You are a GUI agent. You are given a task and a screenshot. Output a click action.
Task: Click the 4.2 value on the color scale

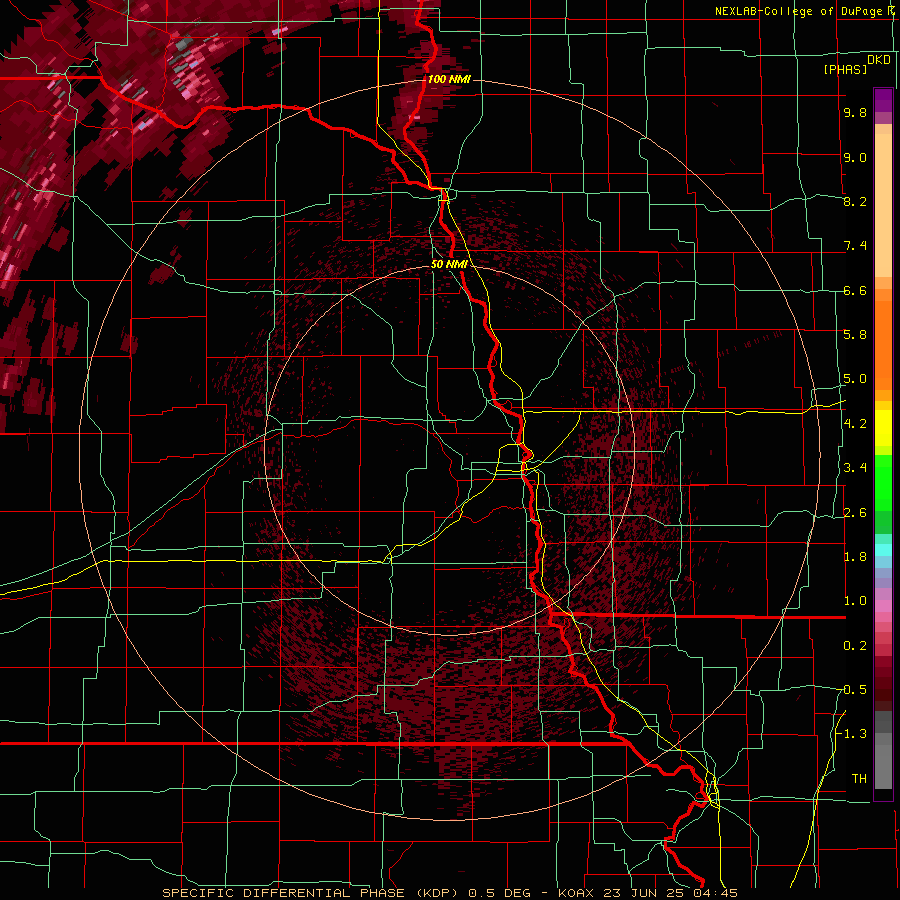coord(855,424)
